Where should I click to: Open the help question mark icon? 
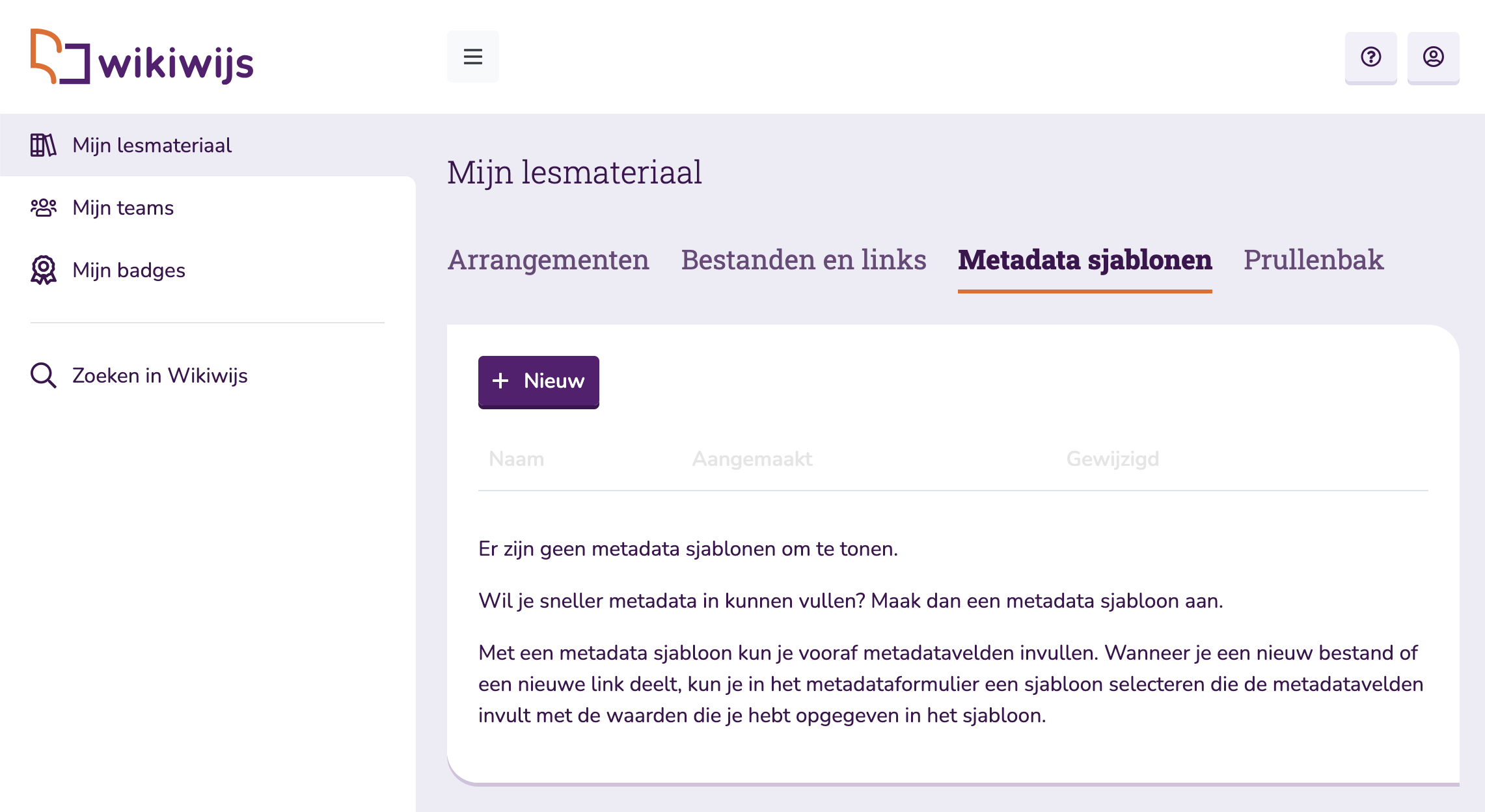click(x=1370, y=57)
